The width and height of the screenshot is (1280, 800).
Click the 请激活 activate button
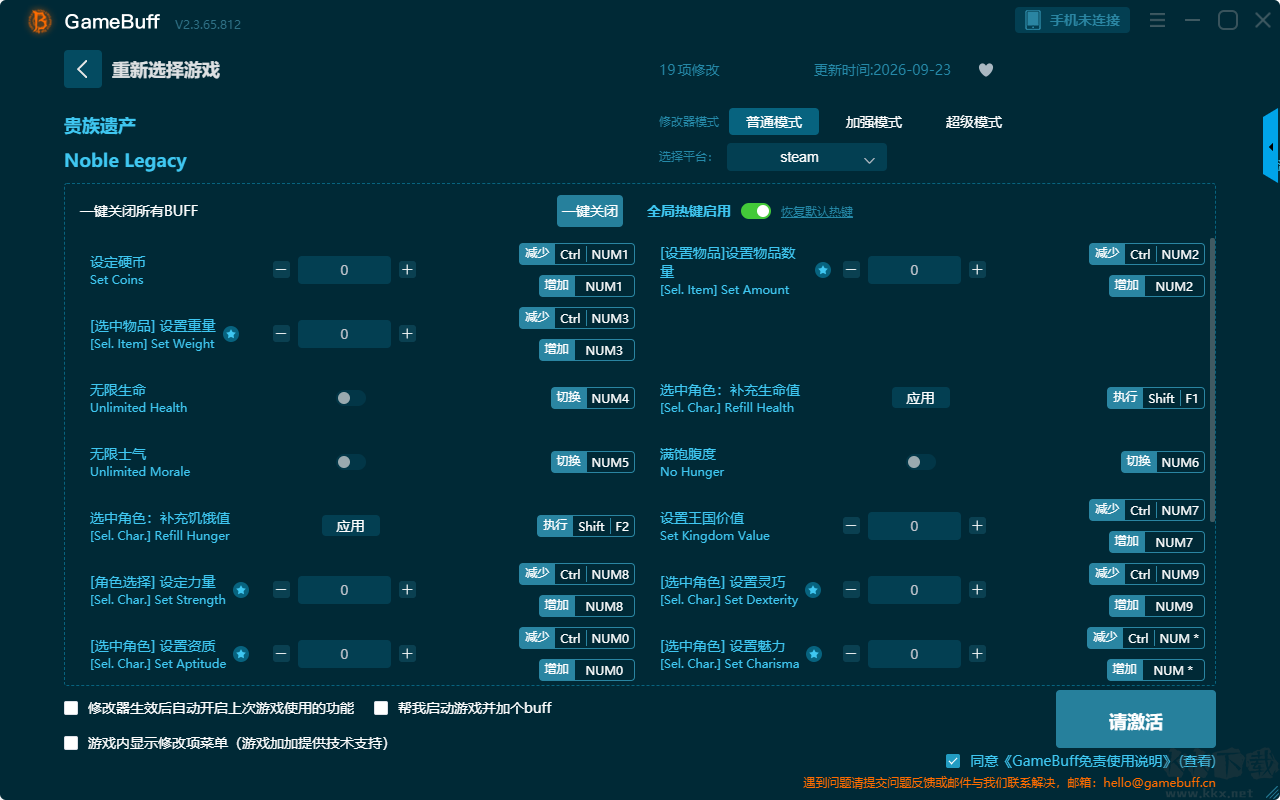pyautogui.click(x=1136, y=721)
